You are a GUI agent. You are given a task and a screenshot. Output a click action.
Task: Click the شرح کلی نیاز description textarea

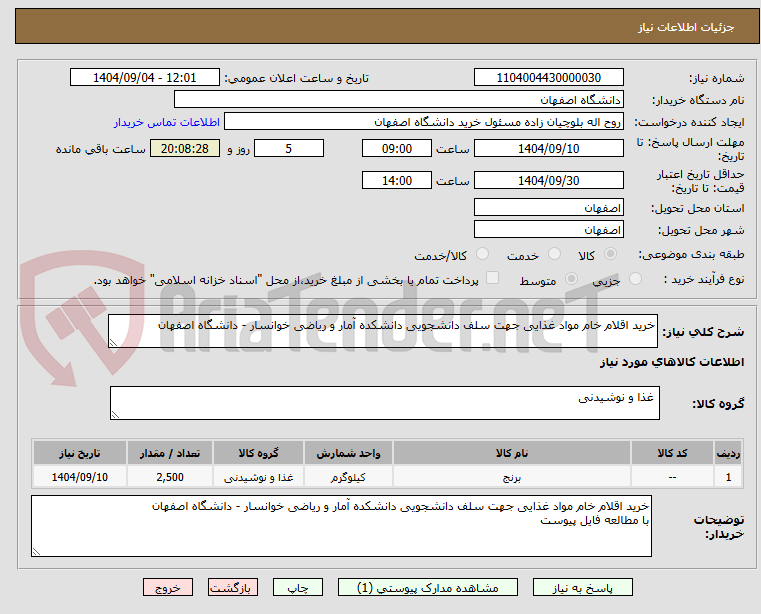[x=383, y=331]
